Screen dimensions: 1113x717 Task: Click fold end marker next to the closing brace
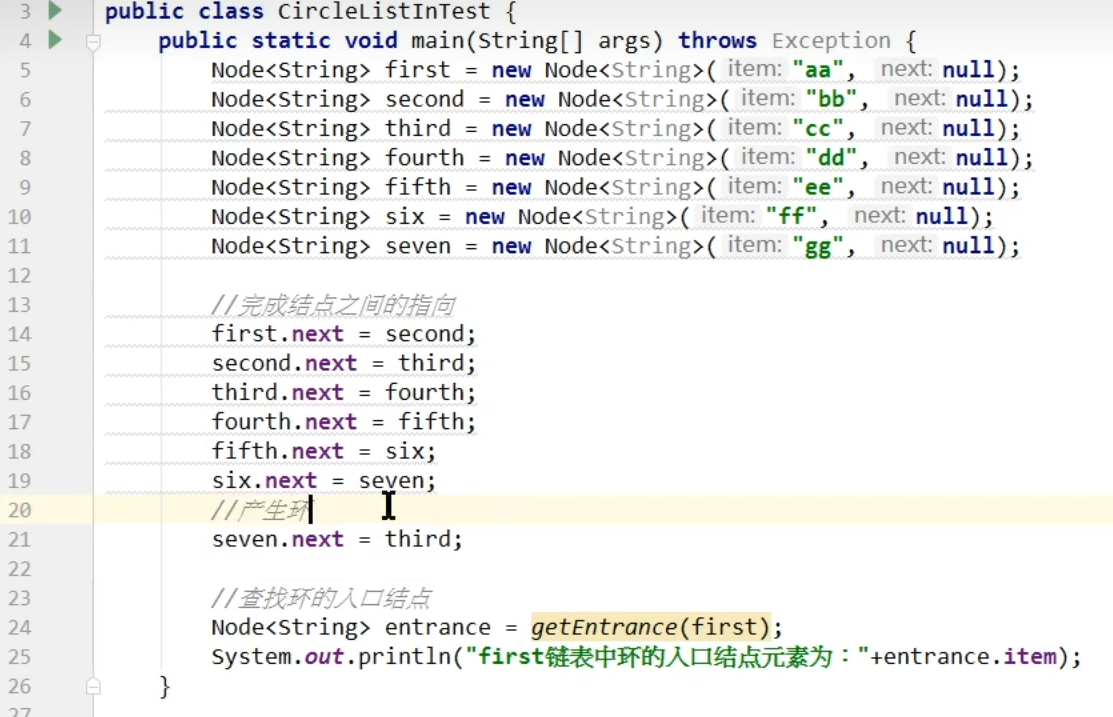click(x=93, y=686)
